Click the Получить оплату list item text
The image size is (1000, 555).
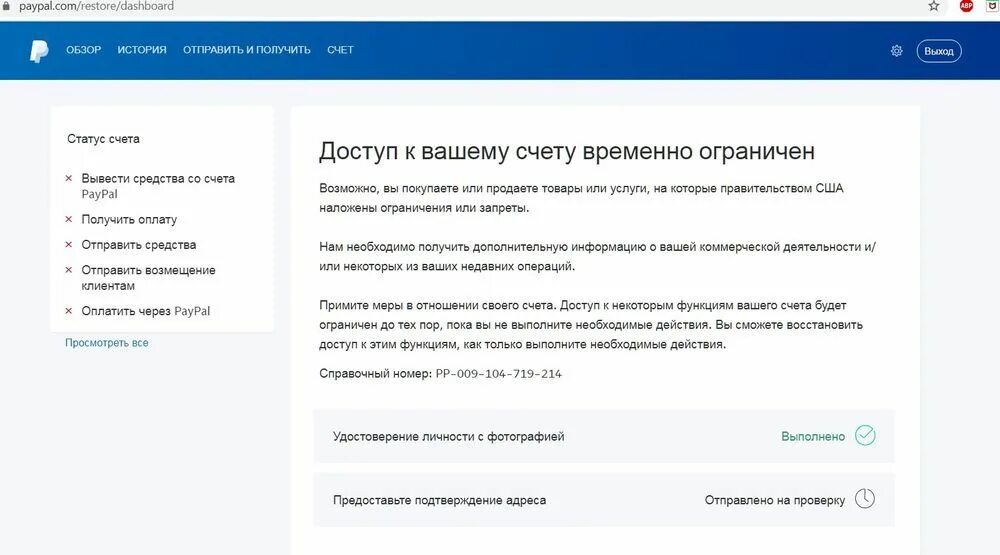click(129, 219)
